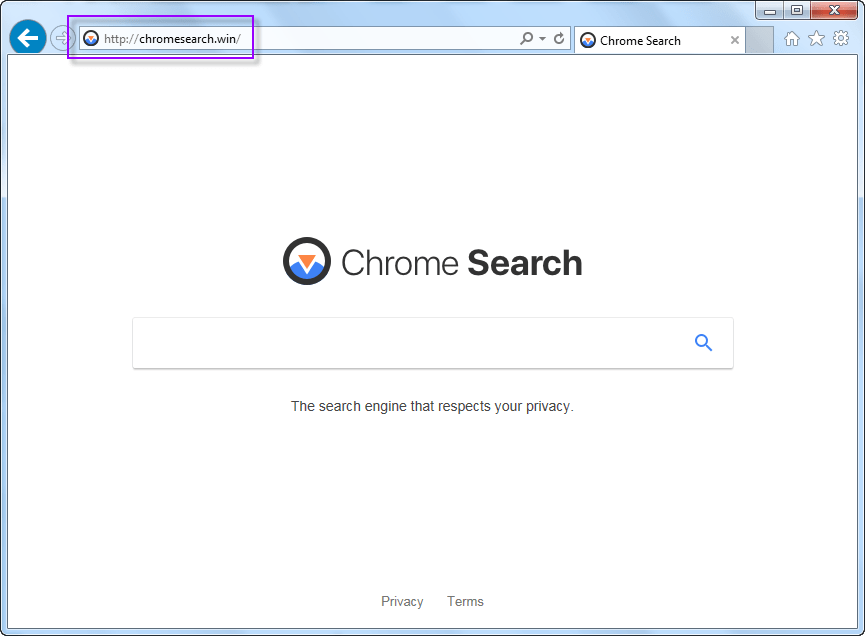Click the tagline about respecting your privacy
The height and width of the screenshot is (636, 865).
[x=432, y=407]
